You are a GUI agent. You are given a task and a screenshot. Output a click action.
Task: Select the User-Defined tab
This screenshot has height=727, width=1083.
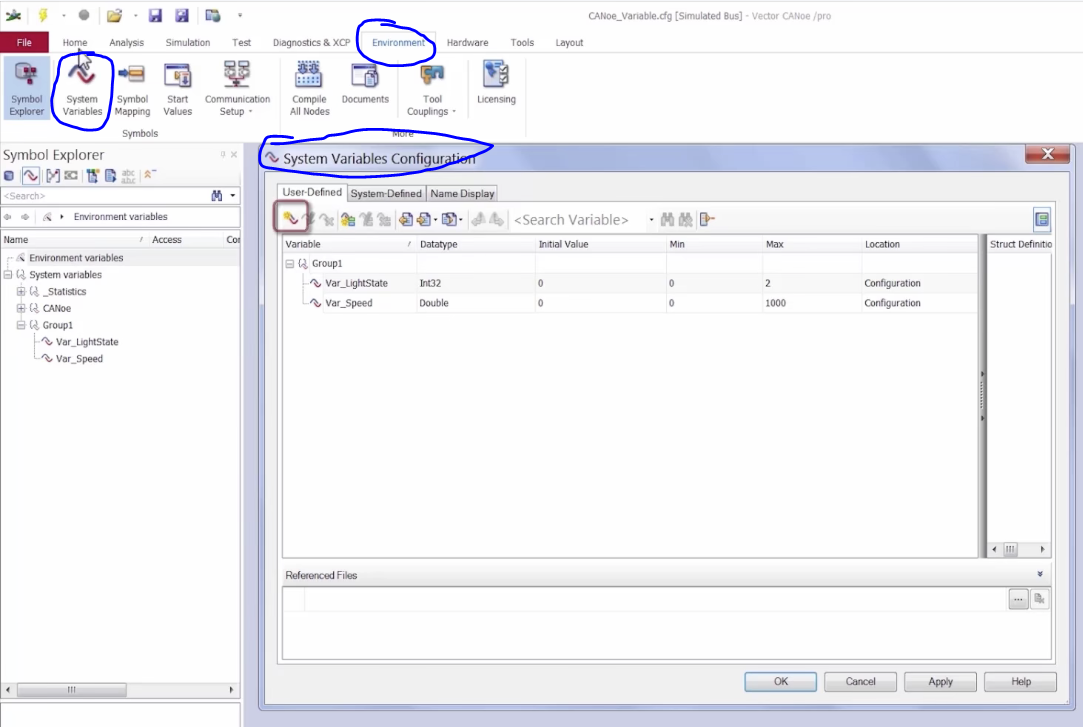[x=312, y=192]
